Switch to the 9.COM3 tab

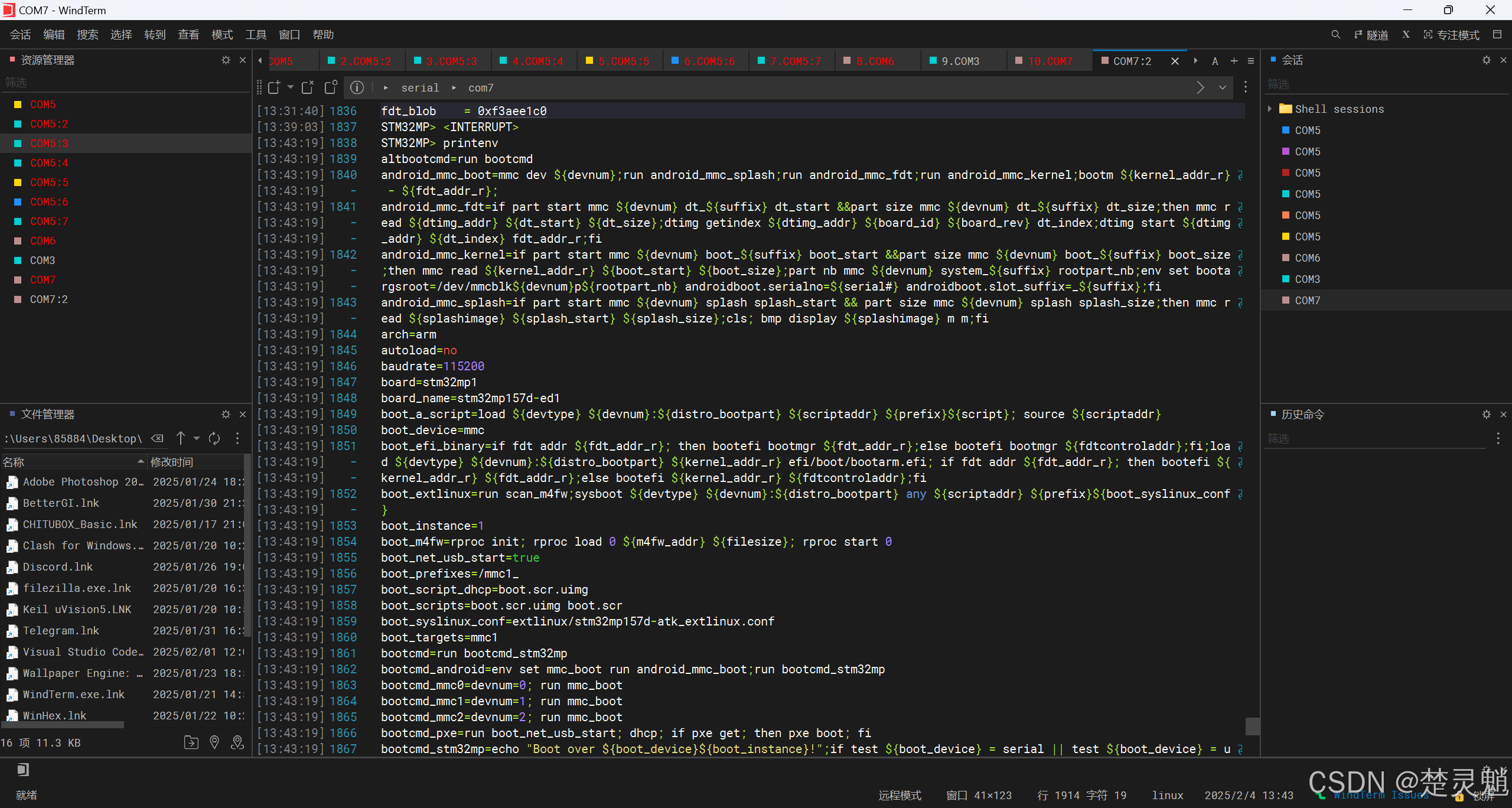tap(960, 61)
